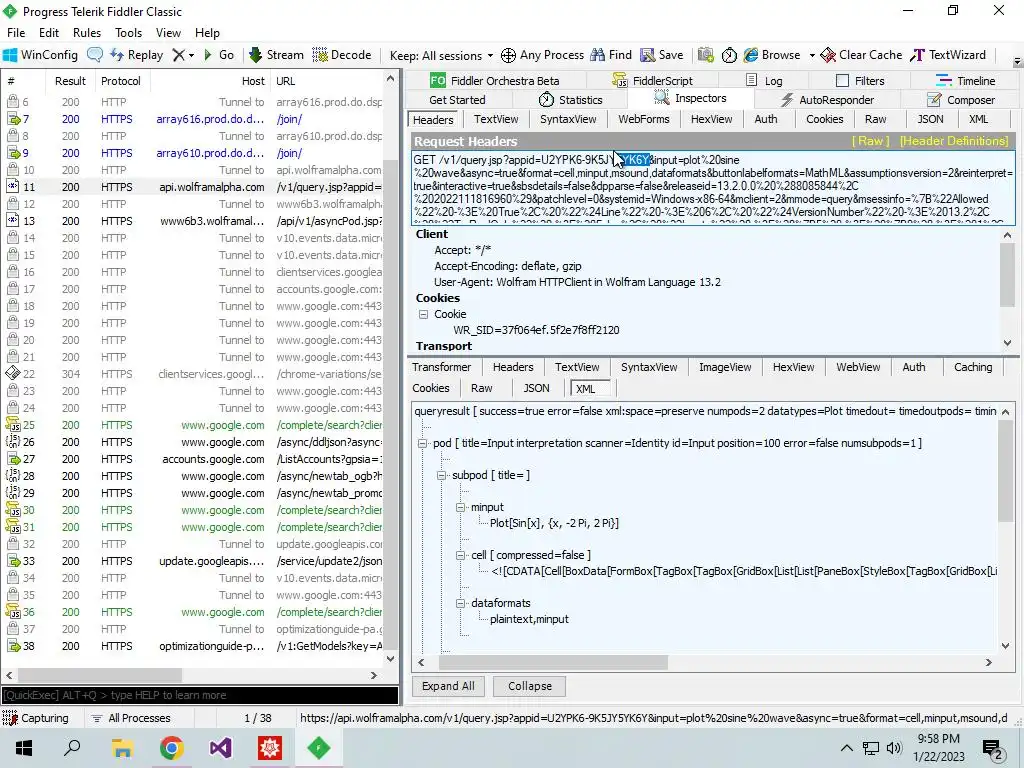Select session 38 optimizationguide row

click(x=193, y=646)
